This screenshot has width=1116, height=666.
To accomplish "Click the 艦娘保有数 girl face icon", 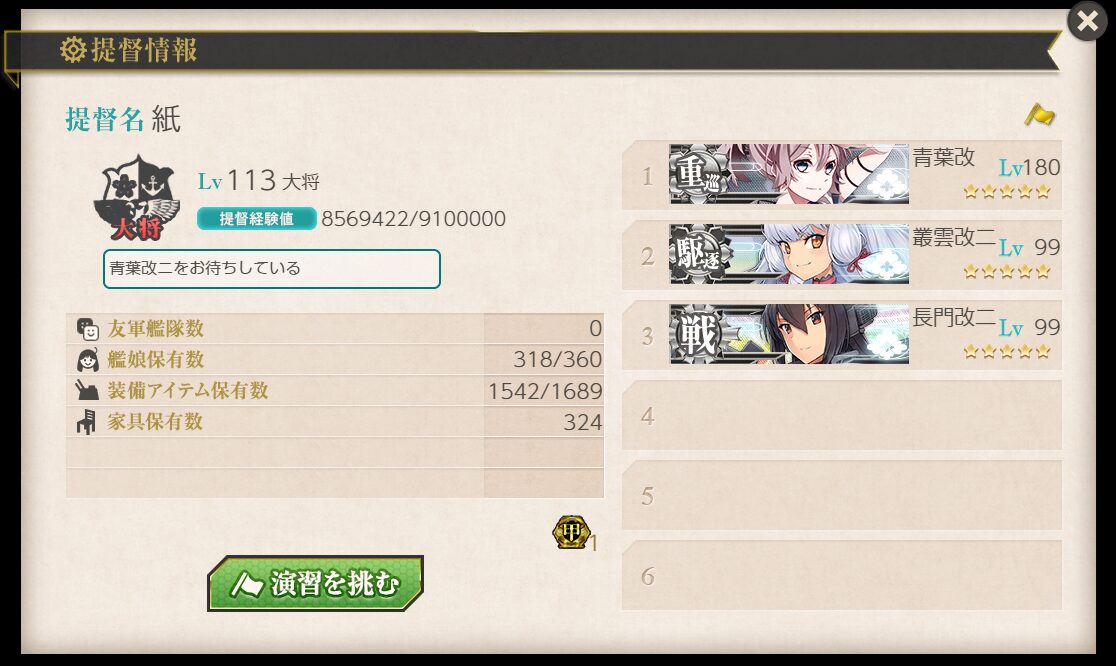I will coord(88,360).
